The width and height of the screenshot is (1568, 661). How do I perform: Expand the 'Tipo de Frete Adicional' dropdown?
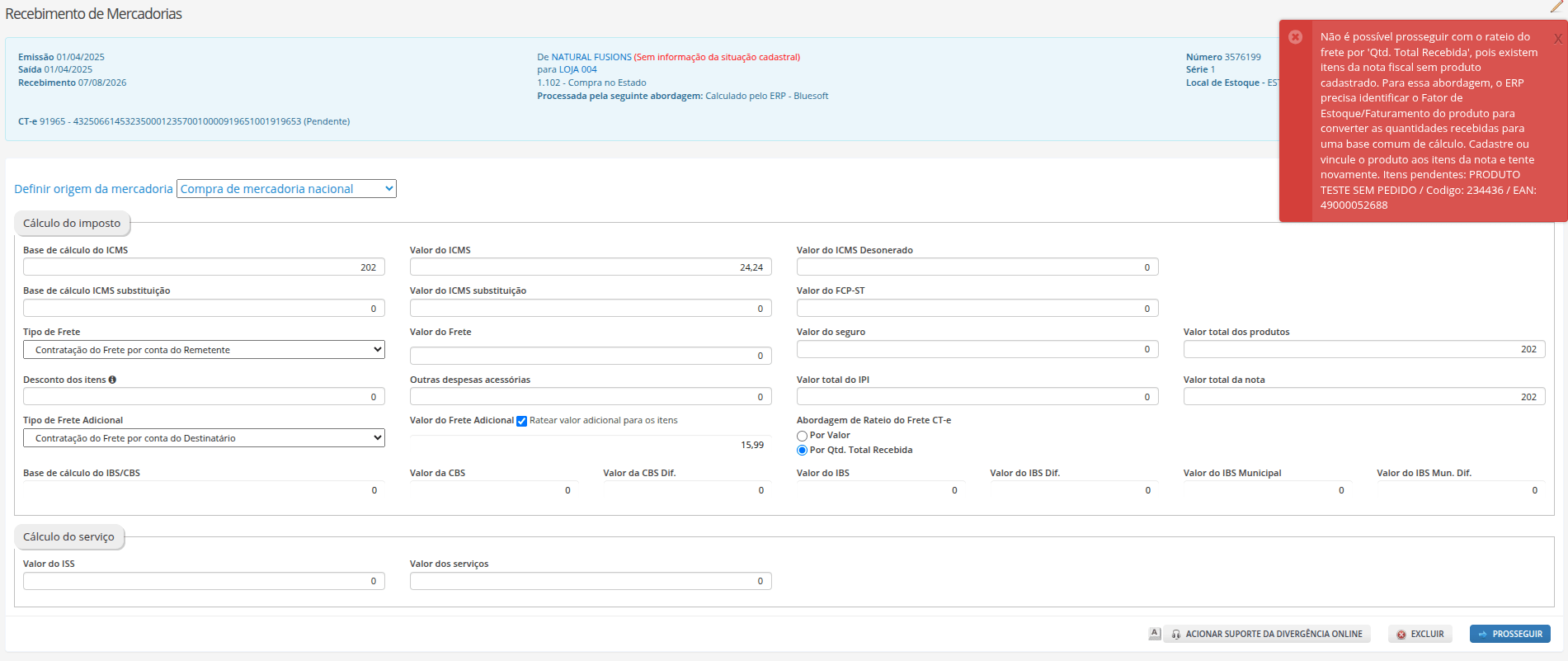[x=204, y=438]
